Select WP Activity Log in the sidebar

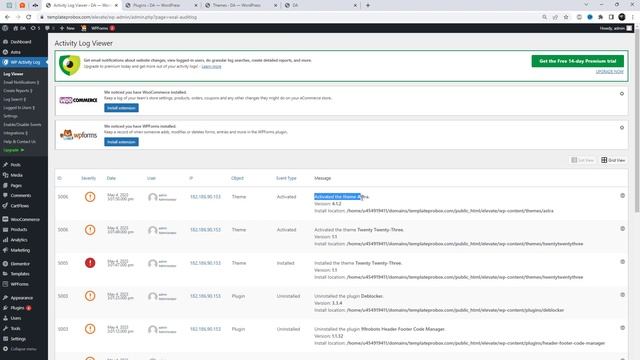pos(24,62)
